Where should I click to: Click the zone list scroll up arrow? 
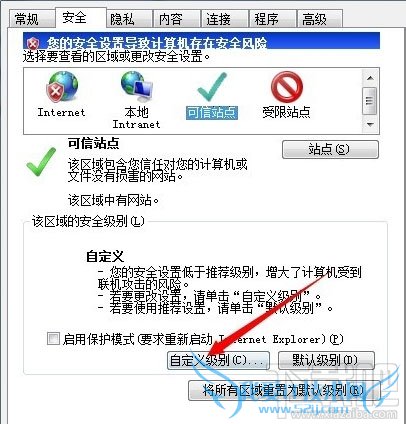pos(370,78)
